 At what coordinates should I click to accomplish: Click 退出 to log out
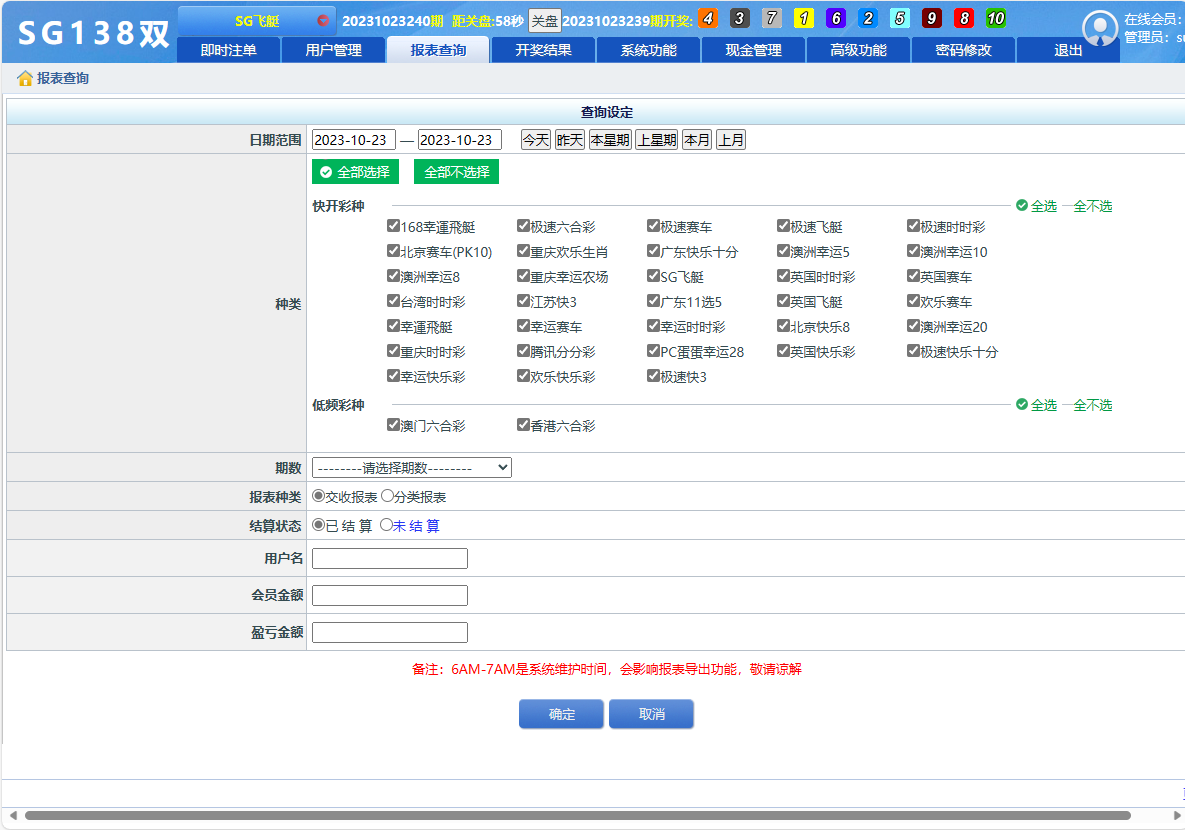(1068, 50)
